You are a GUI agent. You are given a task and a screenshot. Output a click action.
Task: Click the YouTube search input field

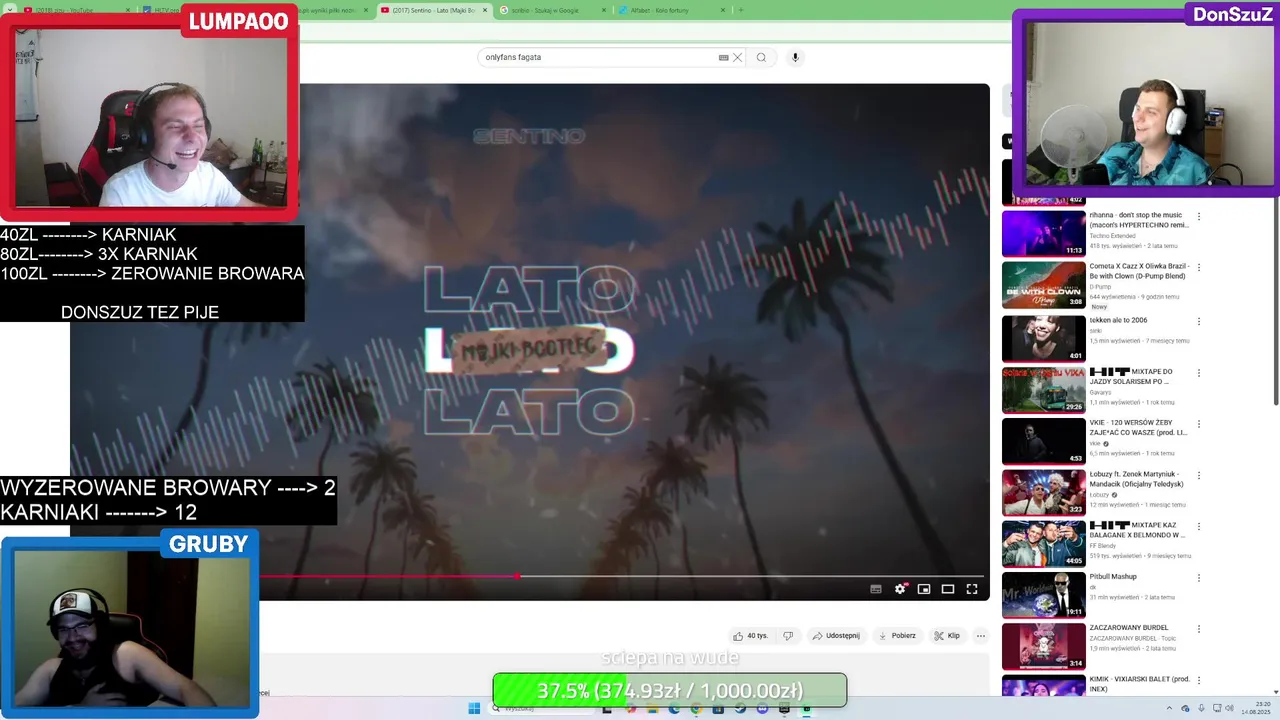tap(598, 57)
